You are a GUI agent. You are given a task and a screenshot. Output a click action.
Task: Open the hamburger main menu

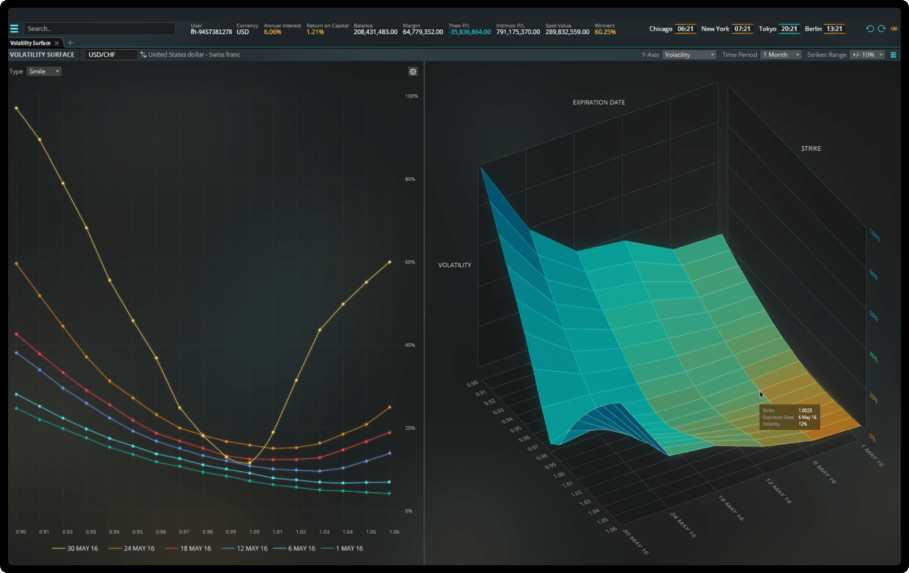pyautogui.click(x=14, y=29)
